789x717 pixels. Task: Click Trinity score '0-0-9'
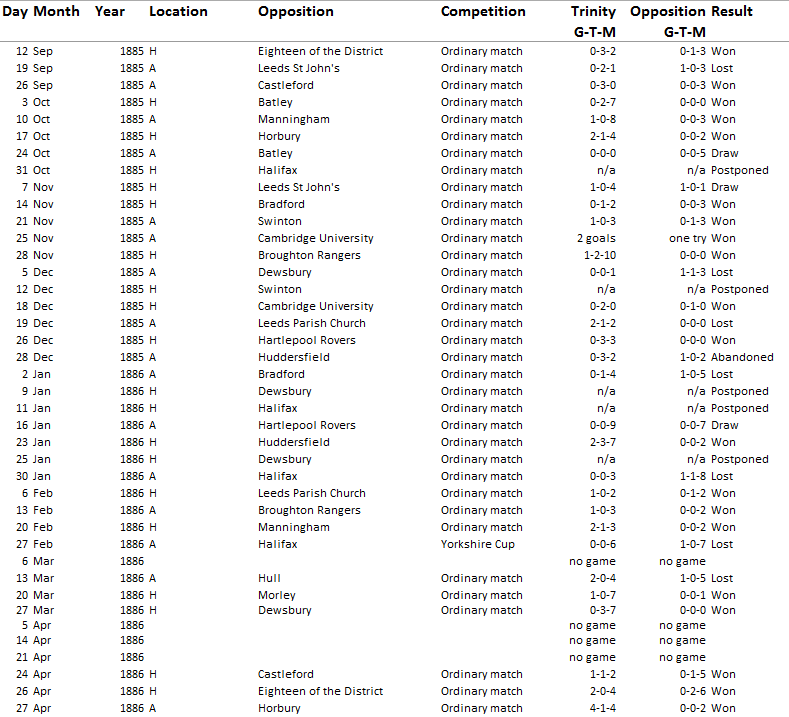click(603, 426)
